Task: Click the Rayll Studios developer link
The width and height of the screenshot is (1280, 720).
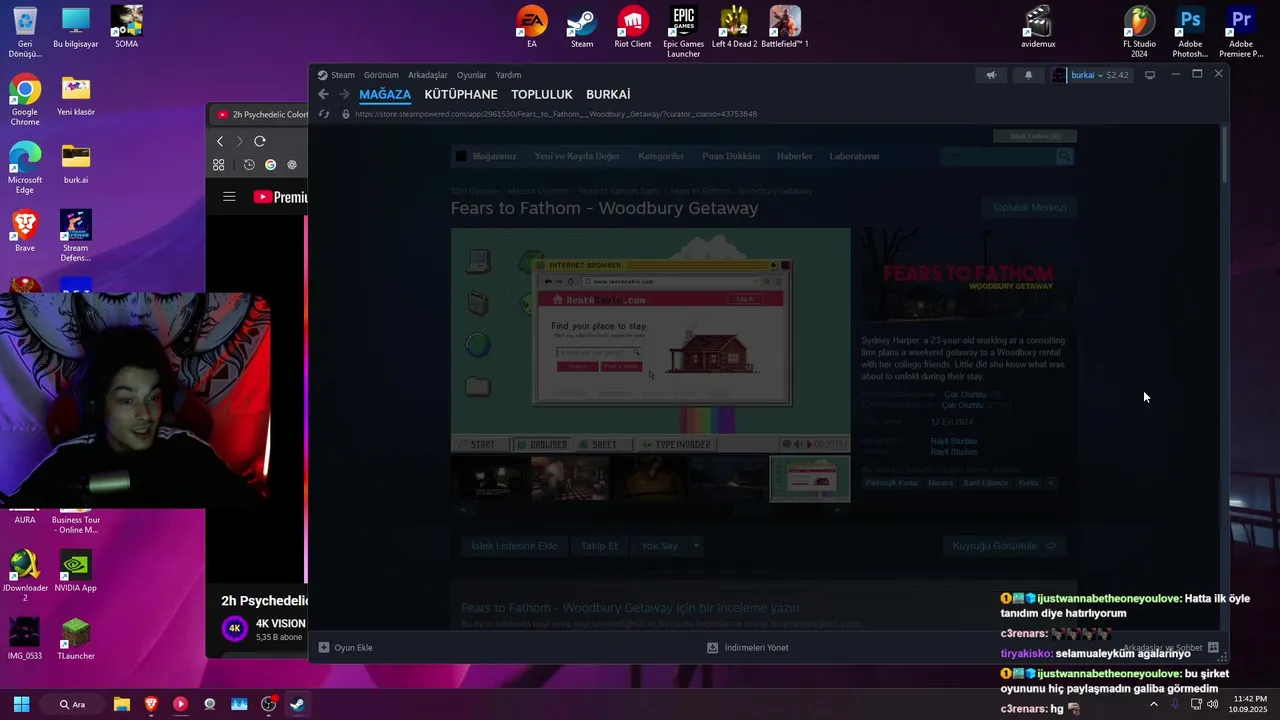Action: (953, 441)
